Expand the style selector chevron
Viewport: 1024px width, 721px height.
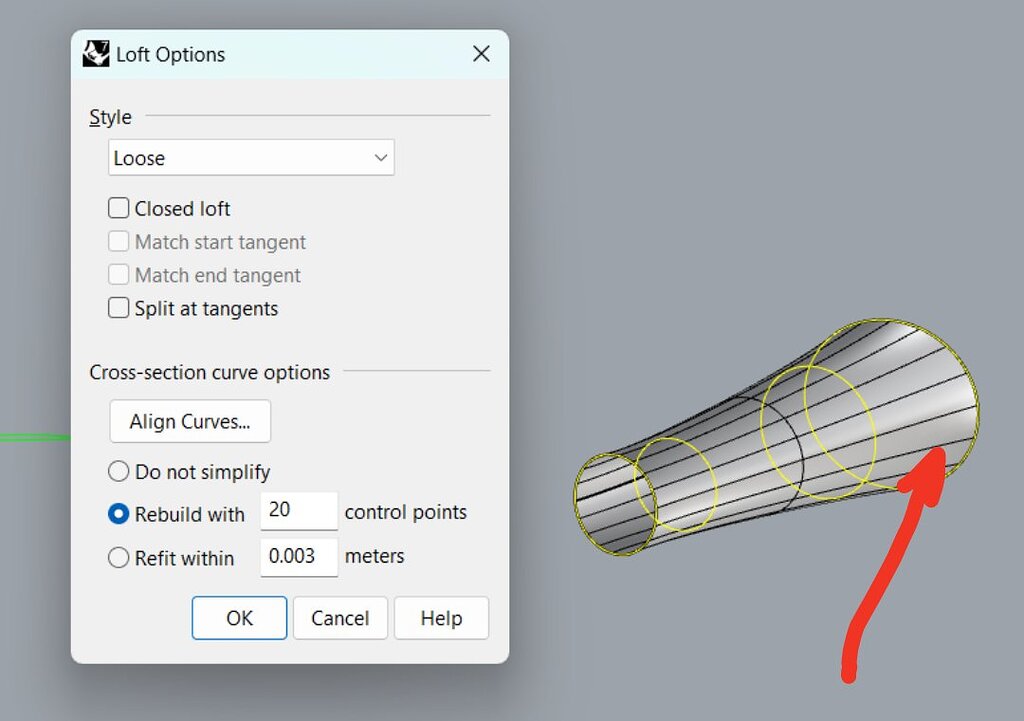(x=380, y=157)
